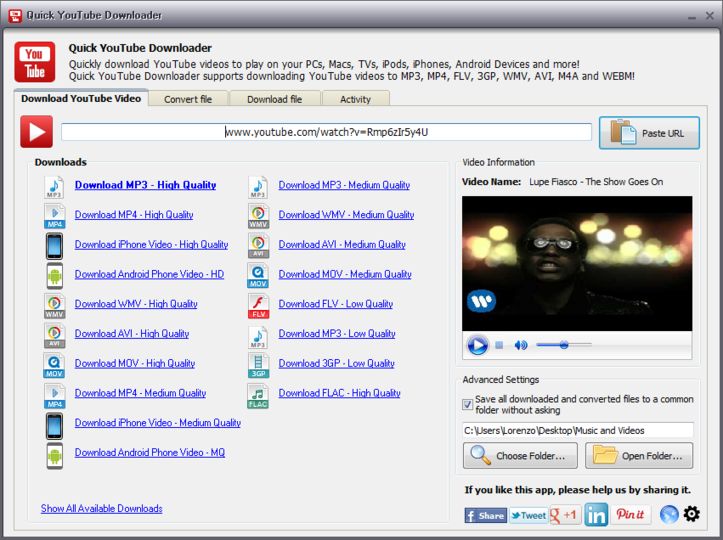Click Download MOV - Medium Quality link
The image size is (723, 540).
(x=345, y=274)
